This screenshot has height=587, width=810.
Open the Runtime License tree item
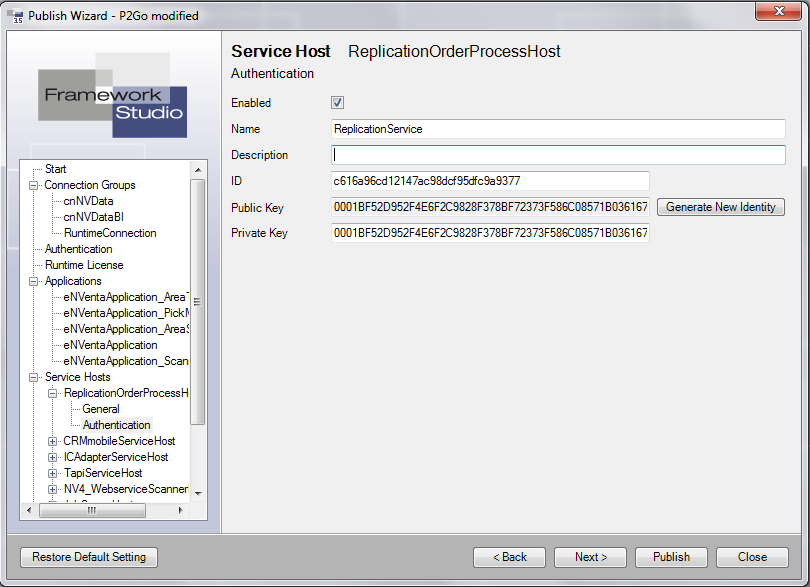[x=84, y=265]
